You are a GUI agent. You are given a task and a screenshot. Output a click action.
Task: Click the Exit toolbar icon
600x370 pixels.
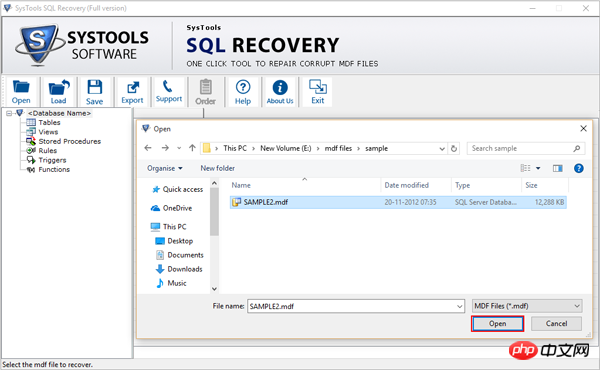coord(318,91)
